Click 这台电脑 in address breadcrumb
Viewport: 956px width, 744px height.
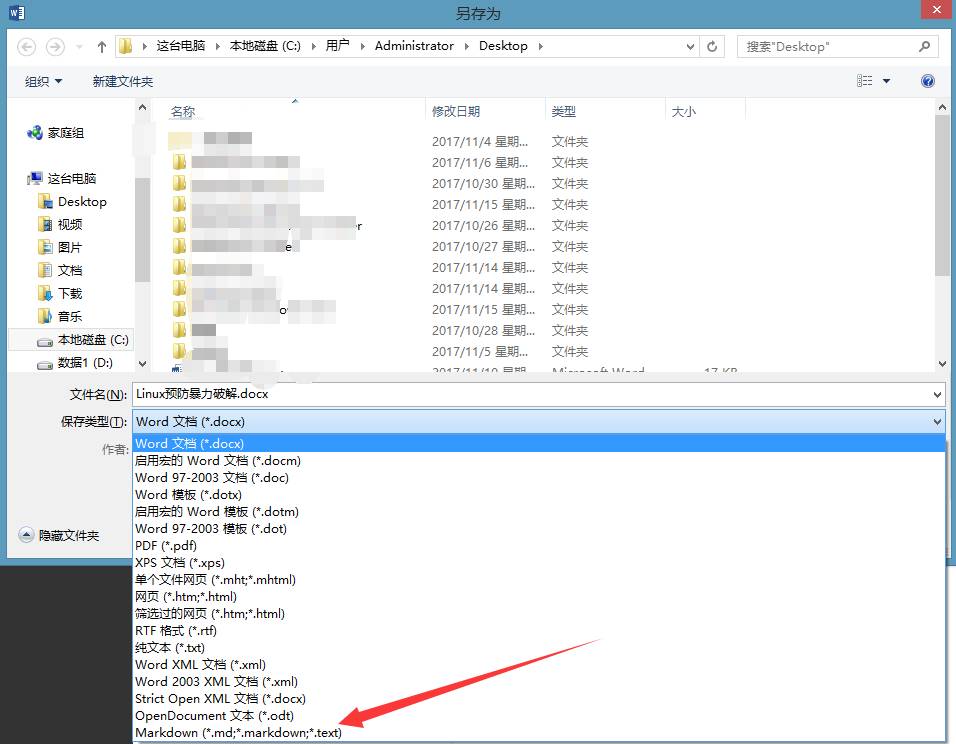(180, 46)
